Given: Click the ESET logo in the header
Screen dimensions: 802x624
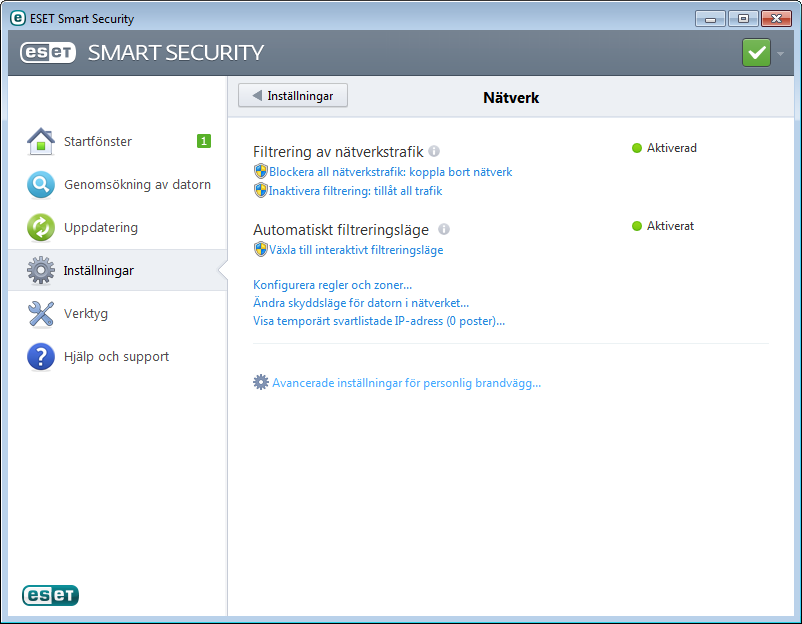Looking at the screenshot, I should click(x=48, y=52).
